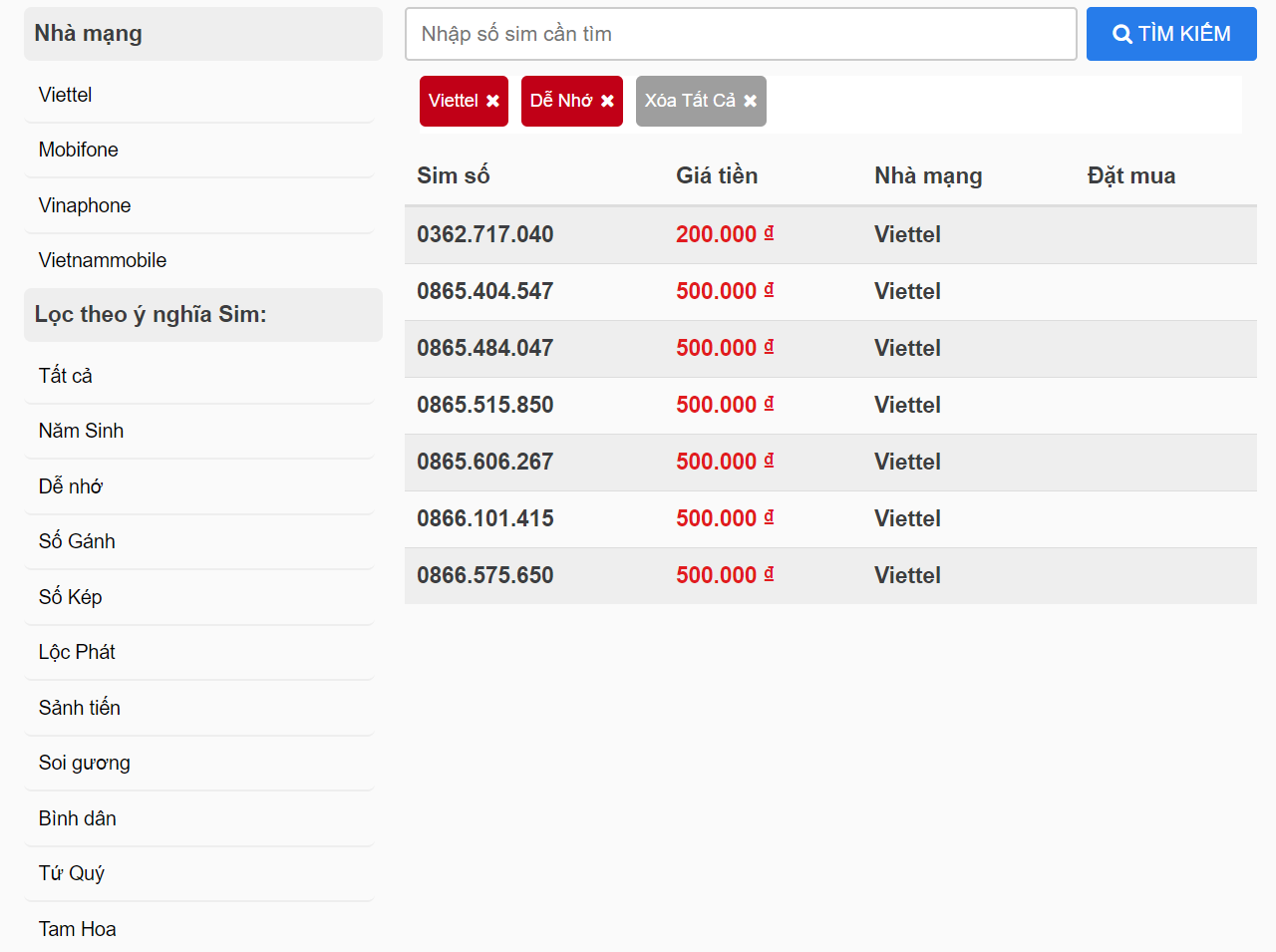Select Năm Sinh filter
1276x952 pixels.
pyautogui.click(x=81, y=431)
